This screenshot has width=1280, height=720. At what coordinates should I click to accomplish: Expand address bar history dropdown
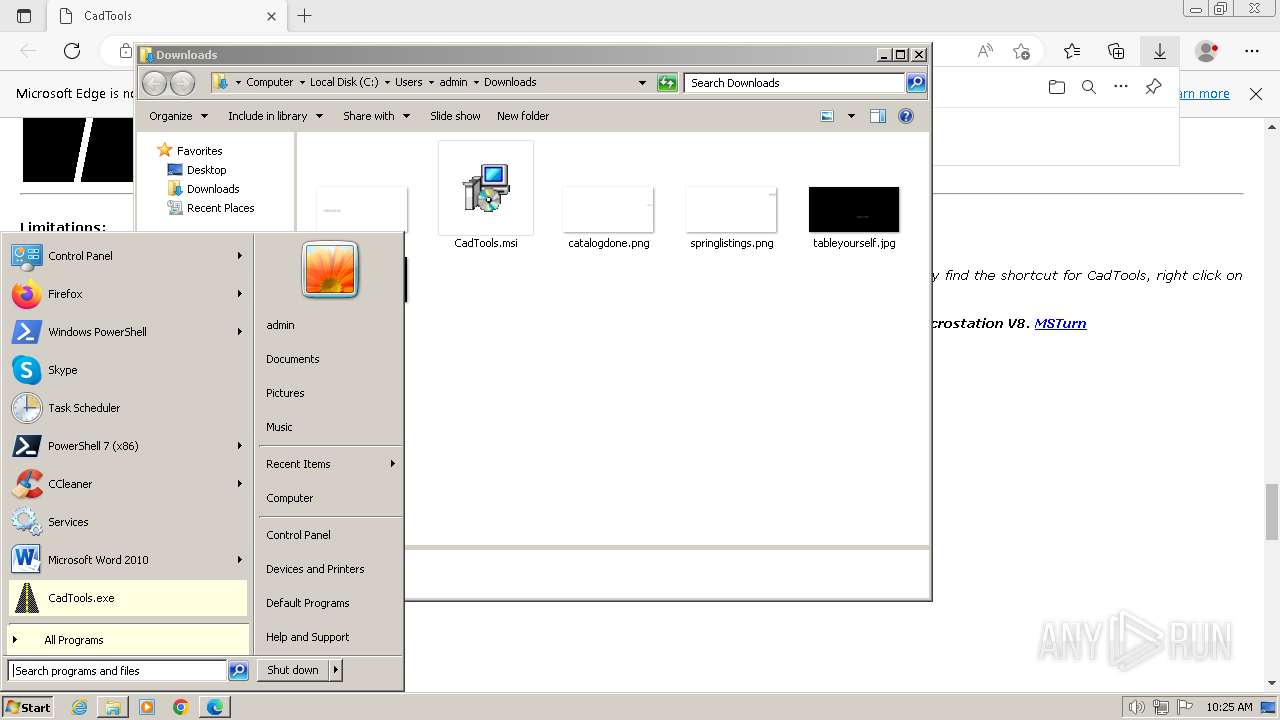coord(642,83)
